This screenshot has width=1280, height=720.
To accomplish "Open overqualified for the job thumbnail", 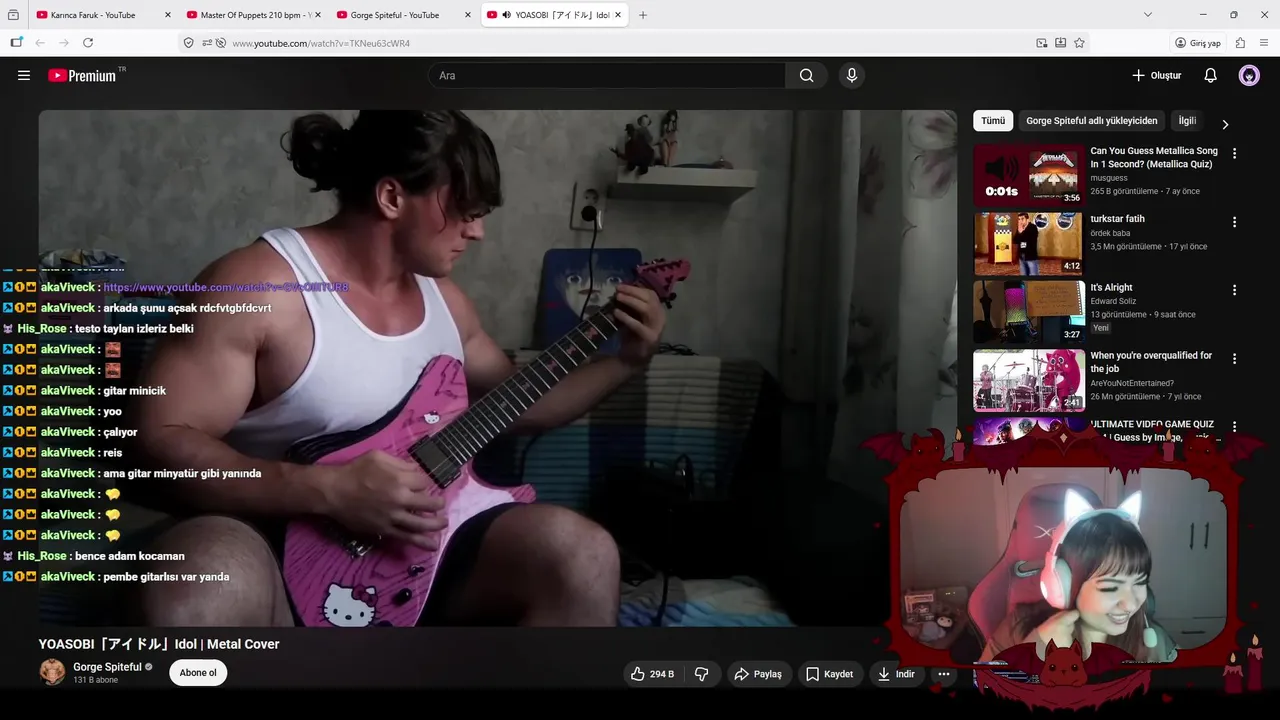I will pyautogui.click(x=1029, y=380).
